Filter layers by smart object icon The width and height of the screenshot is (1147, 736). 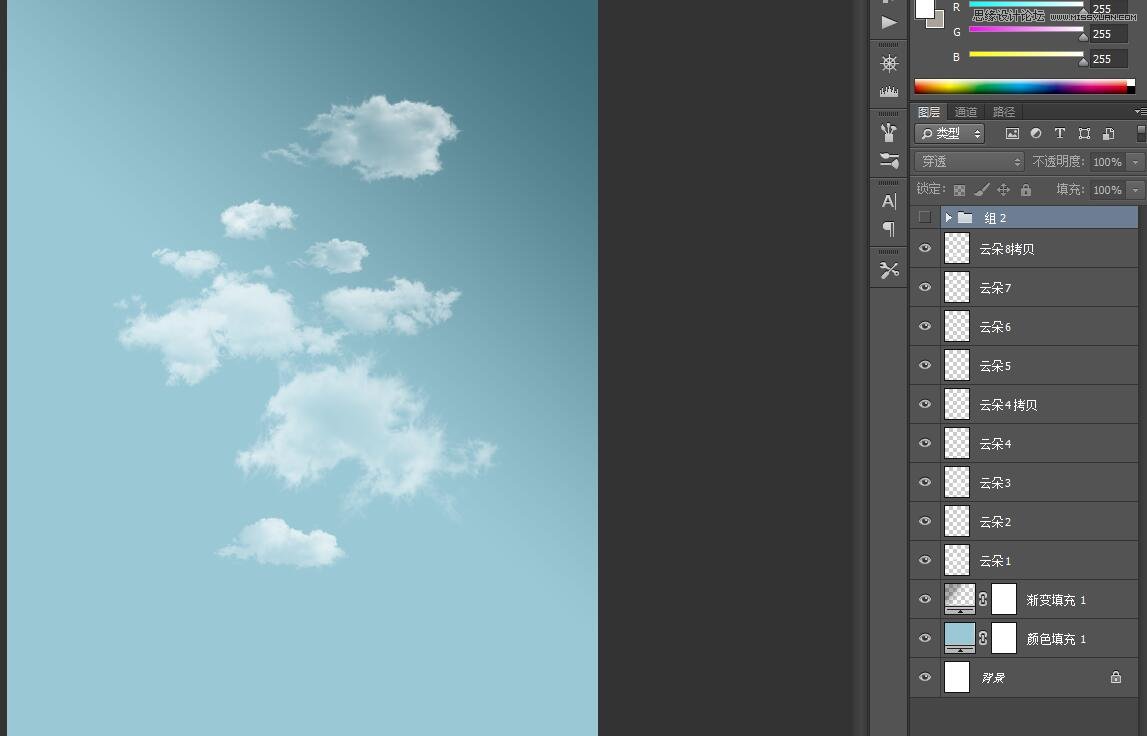click(x=1109, y=133)
